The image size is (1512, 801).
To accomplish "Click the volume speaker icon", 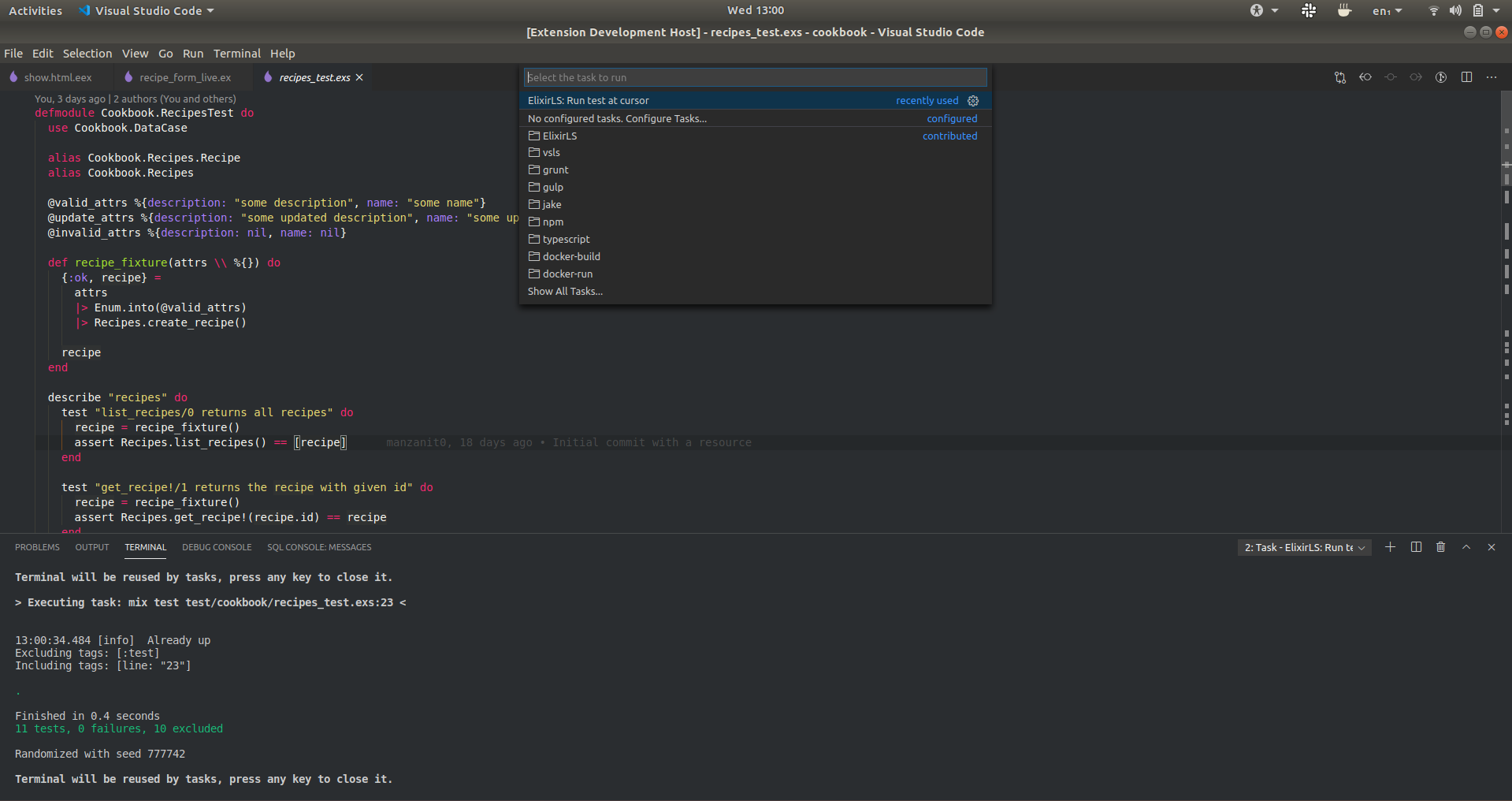I will click(1455, 10).
